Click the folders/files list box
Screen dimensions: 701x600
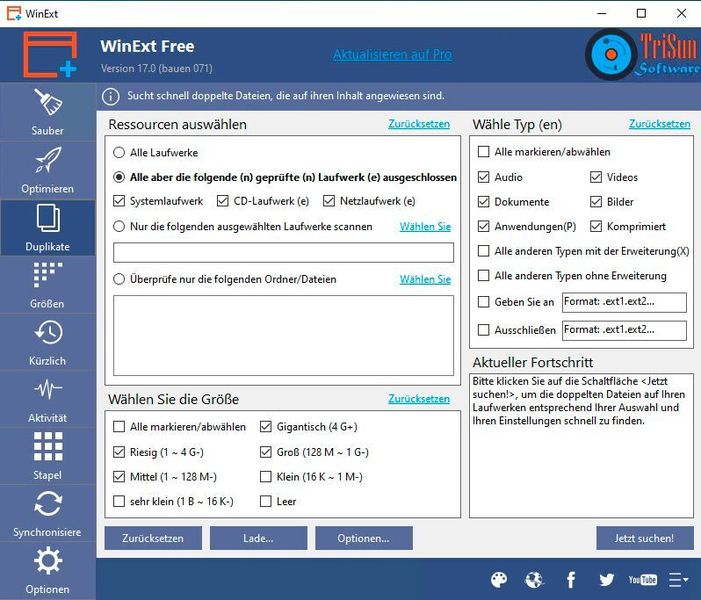click(x=283, y=335)
